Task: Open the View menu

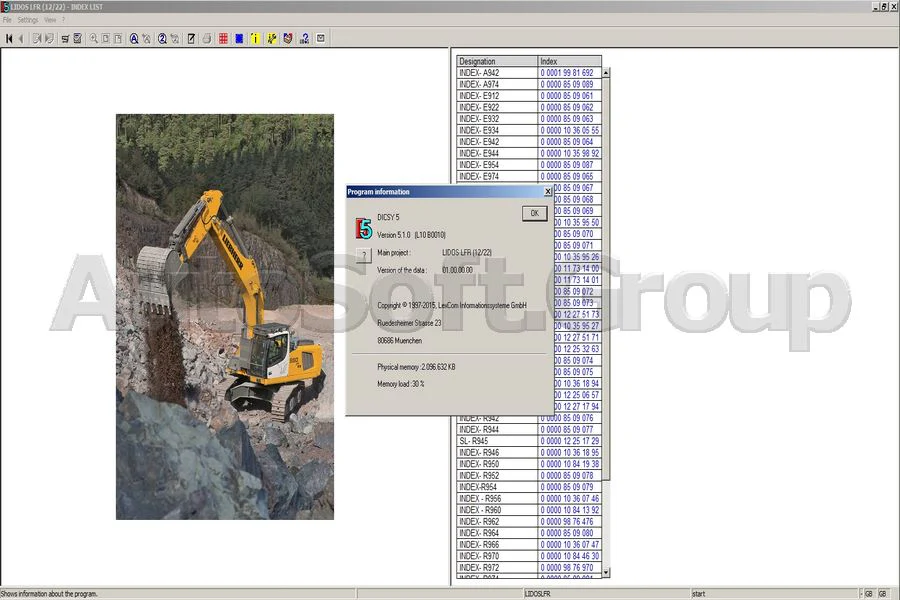Action: point(49,20)
